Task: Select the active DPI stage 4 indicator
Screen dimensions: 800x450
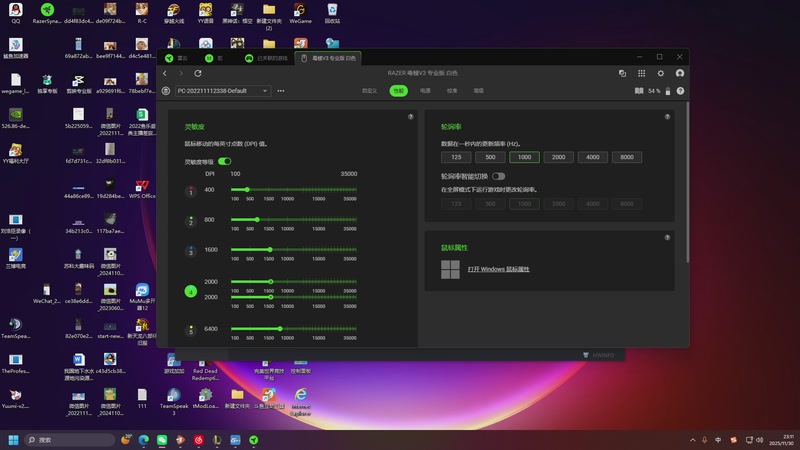Action: (191, 291)
